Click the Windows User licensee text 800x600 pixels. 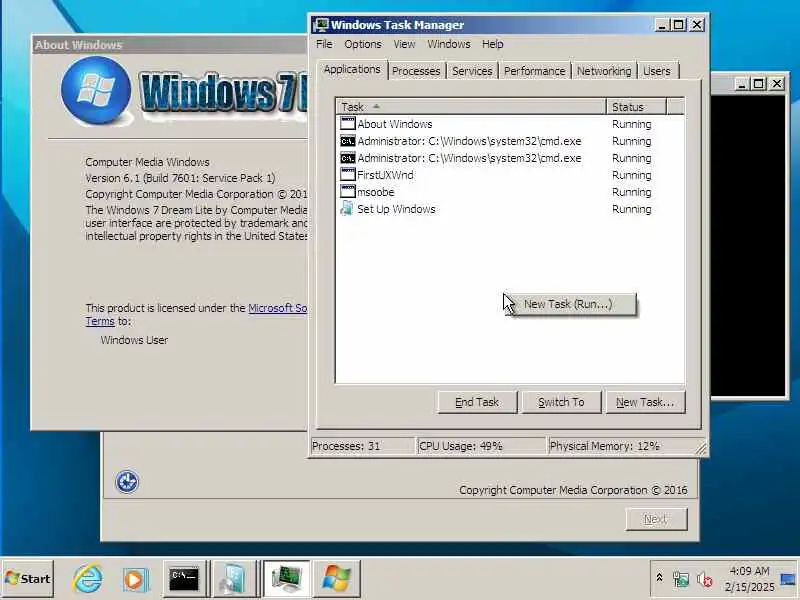pyautogui.click(x=134, y=340)
